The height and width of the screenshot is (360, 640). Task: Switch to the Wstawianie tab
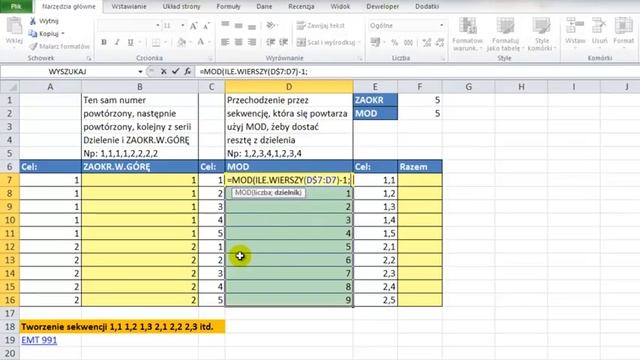[x=129, y=7]
